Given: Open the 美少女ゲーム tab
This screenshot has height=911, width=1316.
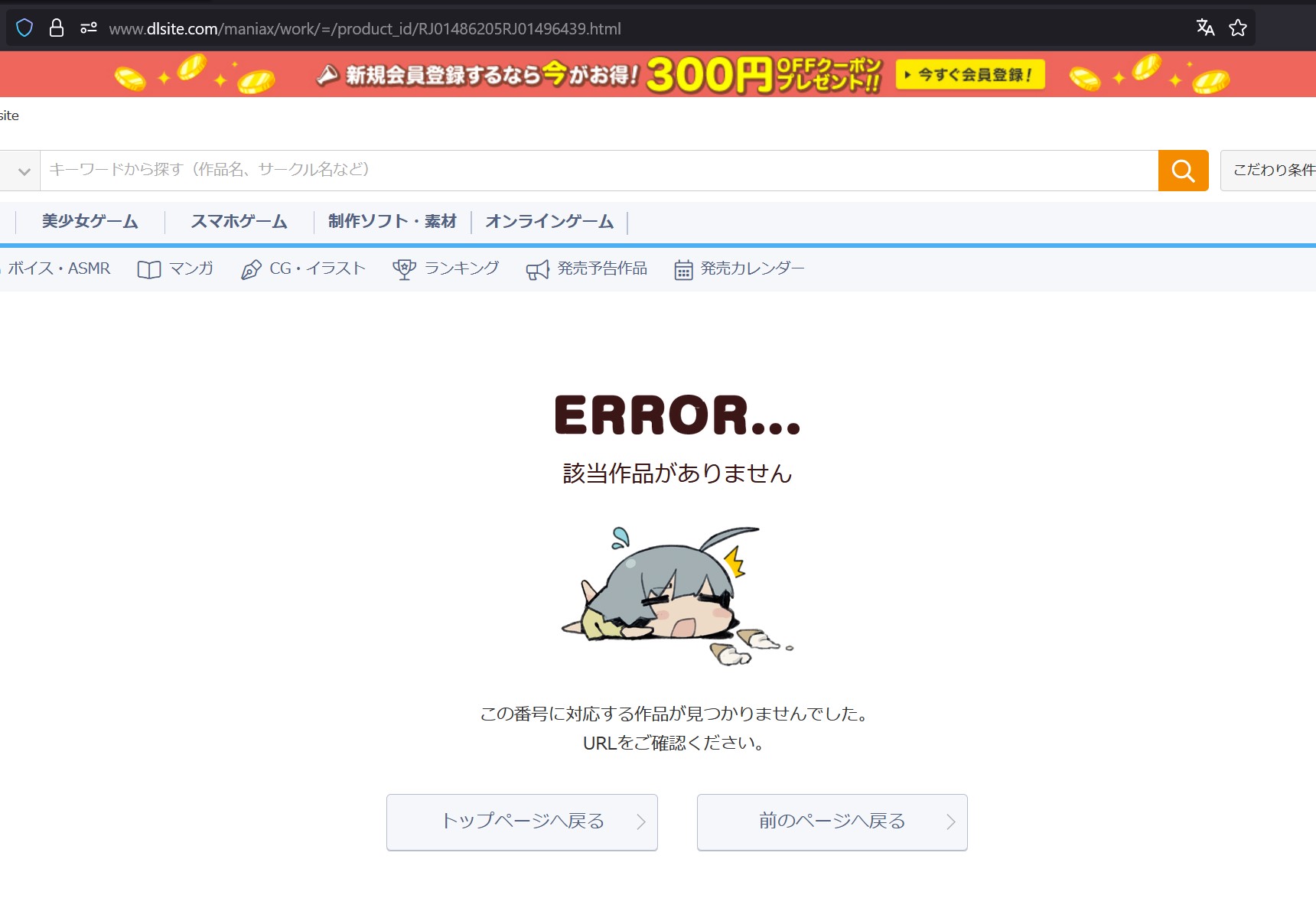Looking at the screenshot, I should (x=90, y=222).
